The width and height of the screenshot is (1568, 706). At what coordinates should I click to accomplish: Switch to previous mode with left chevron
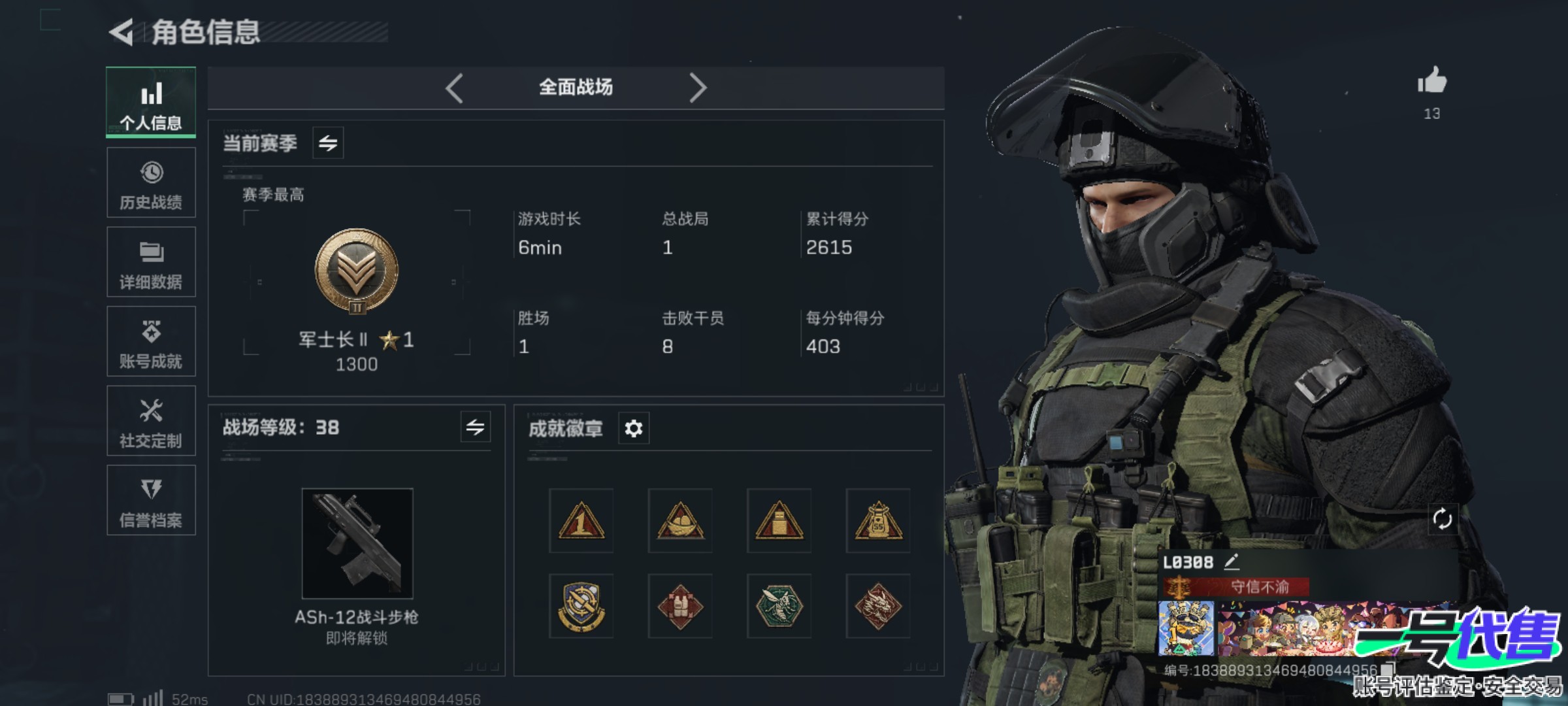[455, 88]
